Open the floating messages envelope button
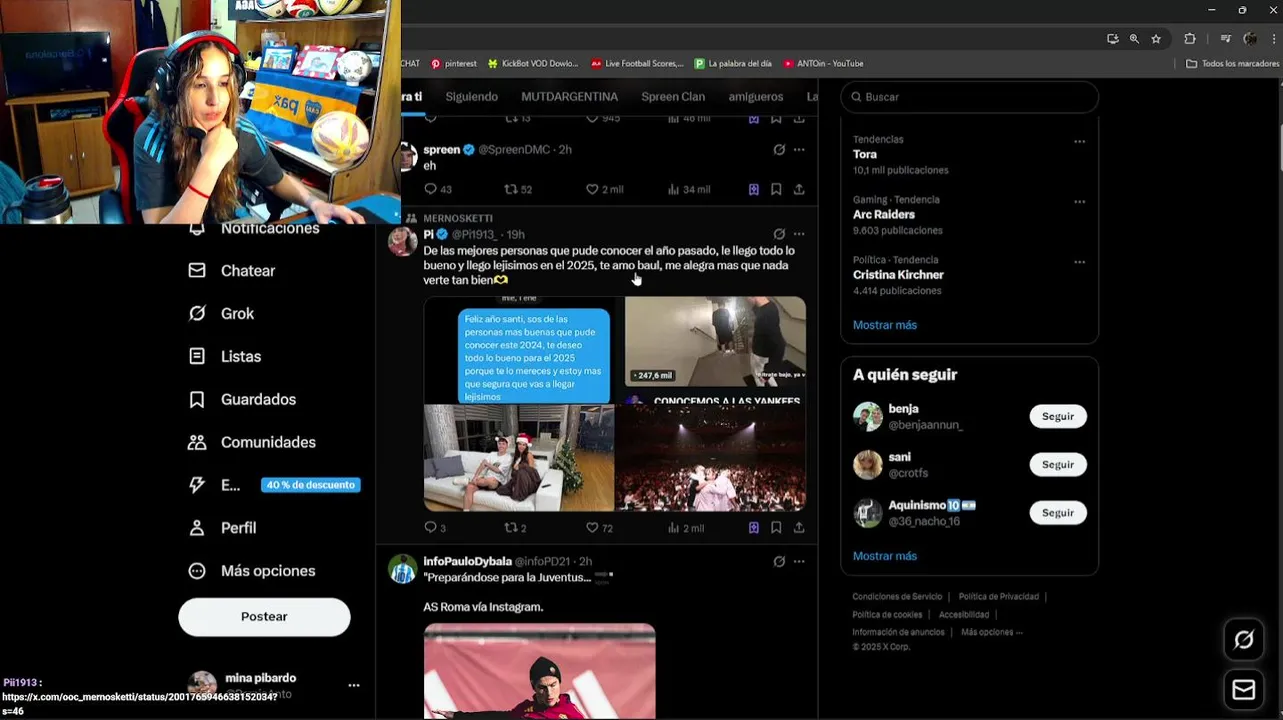1283x720 pixels. point(1243,690)
